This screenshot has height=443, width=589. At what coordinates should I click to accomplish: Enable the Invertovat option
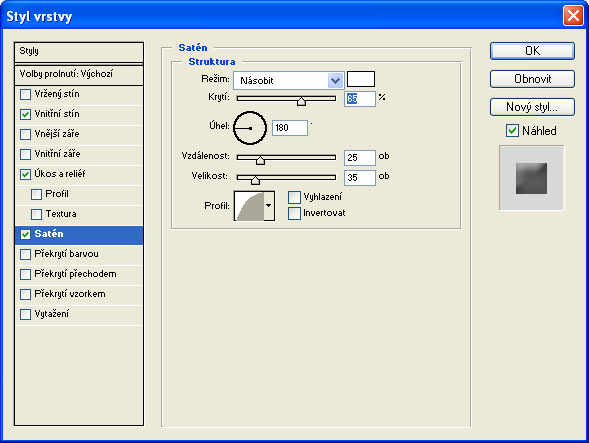click(294, 213)
